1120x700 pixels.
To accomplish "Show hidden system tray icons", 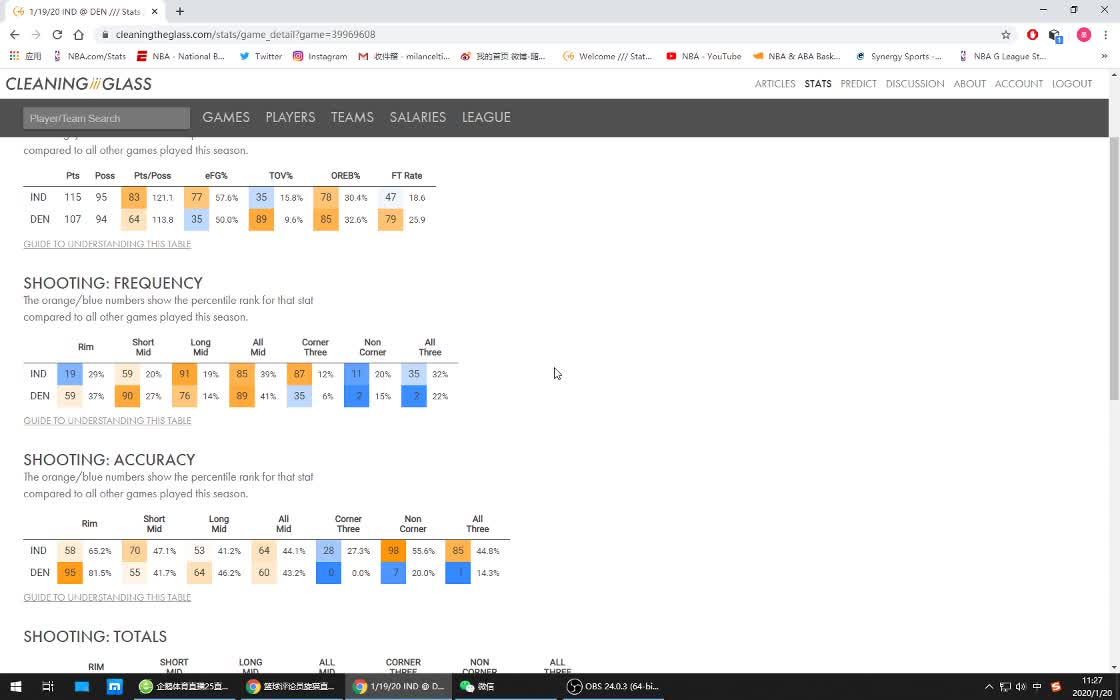I will click(x=989, y=686).
